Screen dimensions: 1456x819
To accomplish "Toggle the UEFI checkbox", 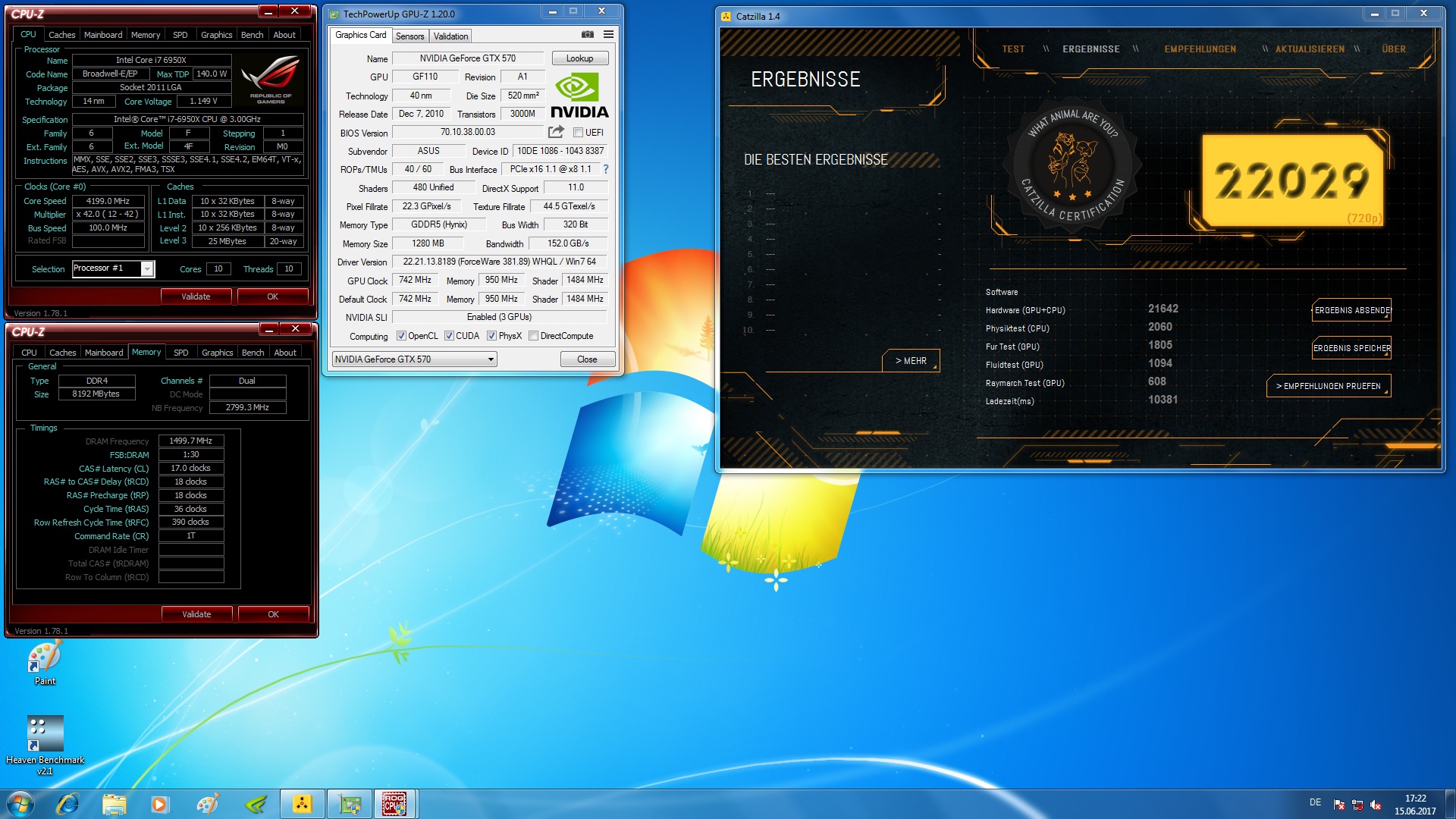I will click(x=578, y=133).
